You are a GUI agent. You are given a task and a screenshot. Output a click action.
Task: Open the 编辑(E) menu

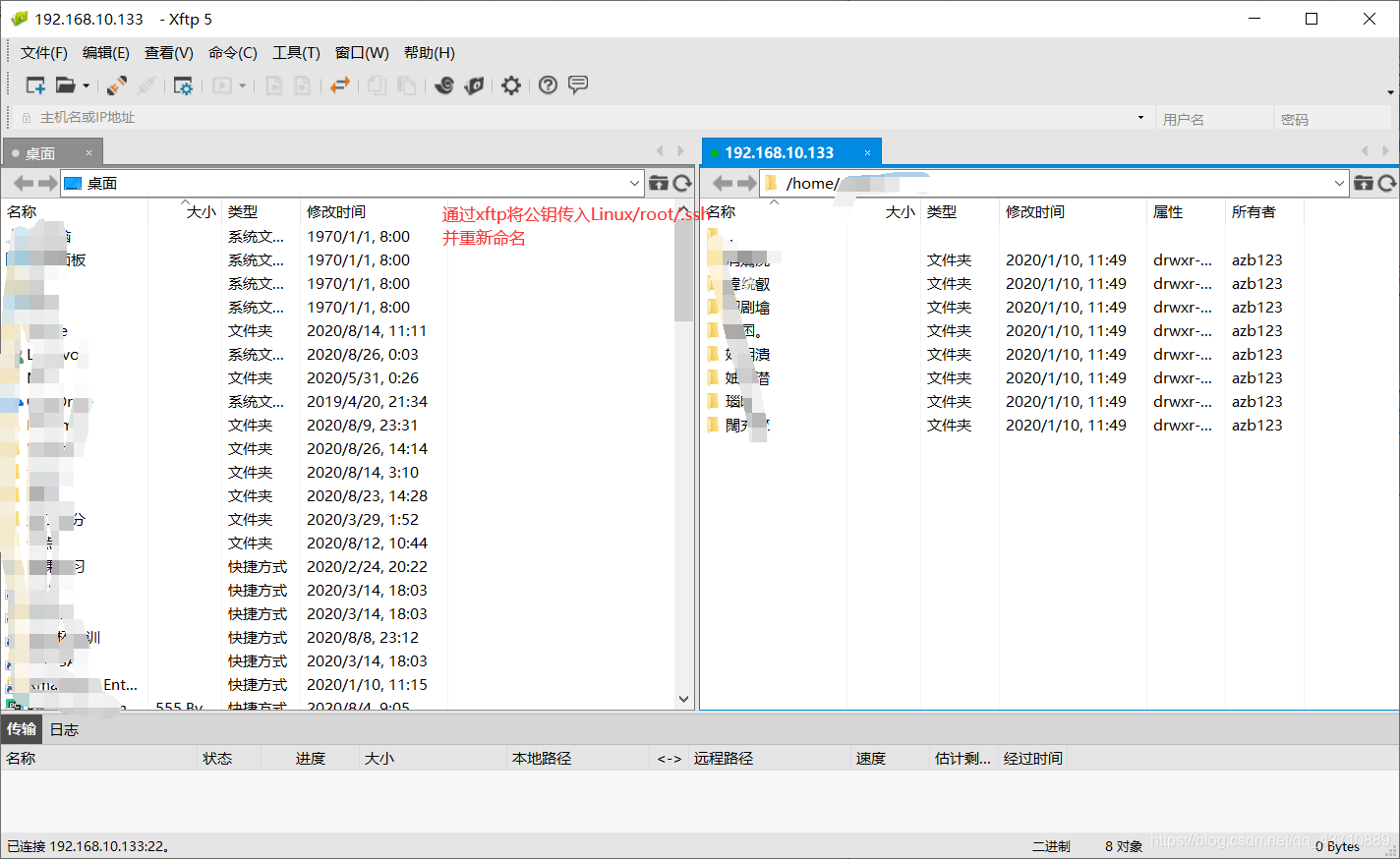[x=106, y=53]
